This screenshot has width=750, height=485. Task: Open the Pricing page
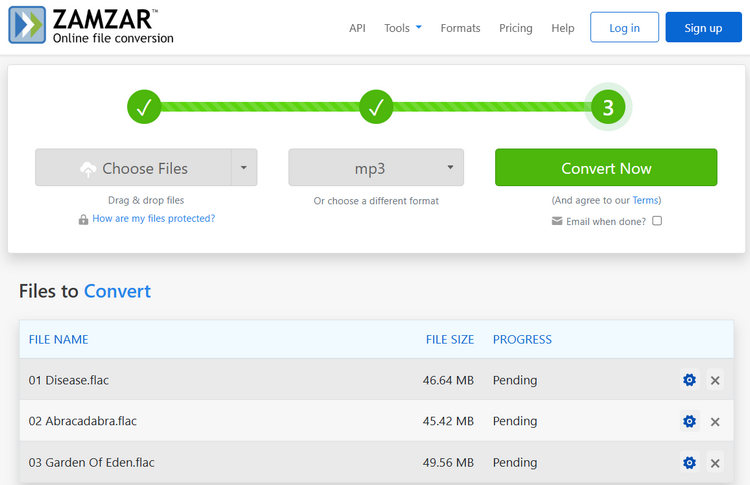pyautogui.click(x=516, y=28)
